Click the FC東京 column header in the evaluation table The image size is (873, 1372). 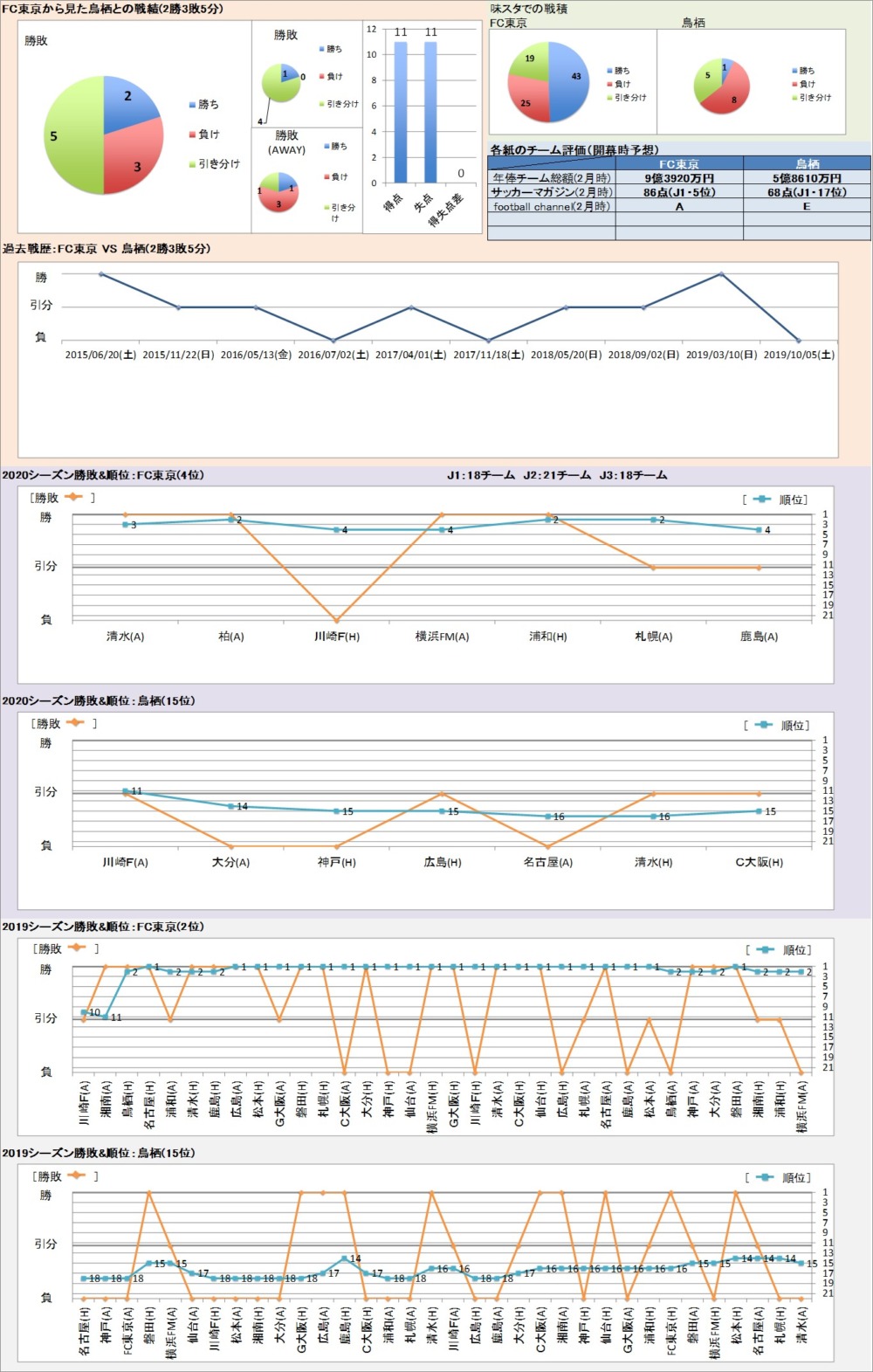pos(679,163)
